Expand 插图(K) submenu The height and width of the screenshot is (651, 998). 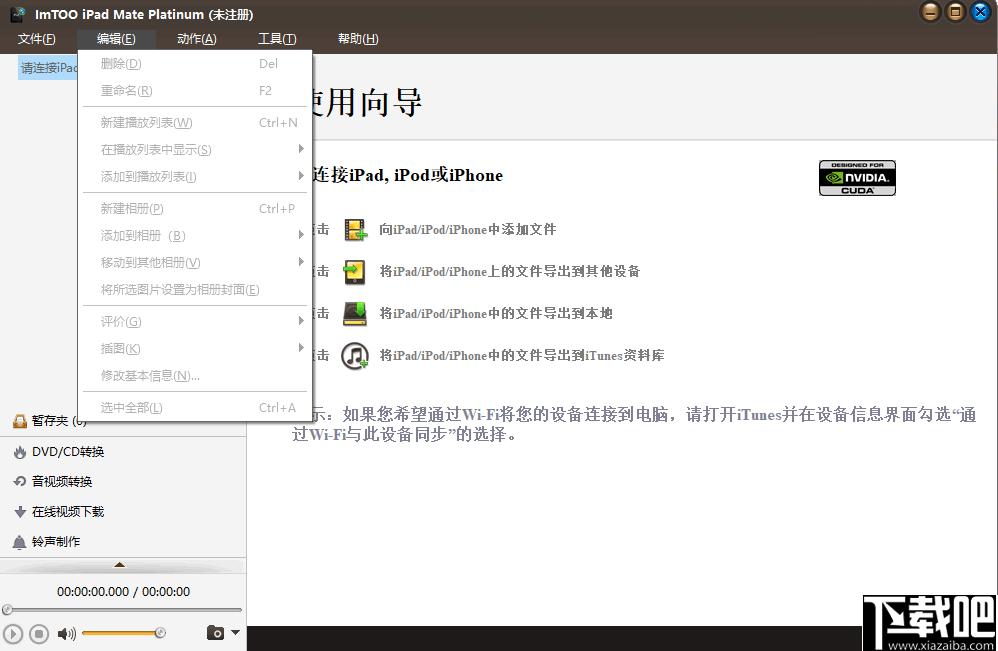[x=195, y=348]
